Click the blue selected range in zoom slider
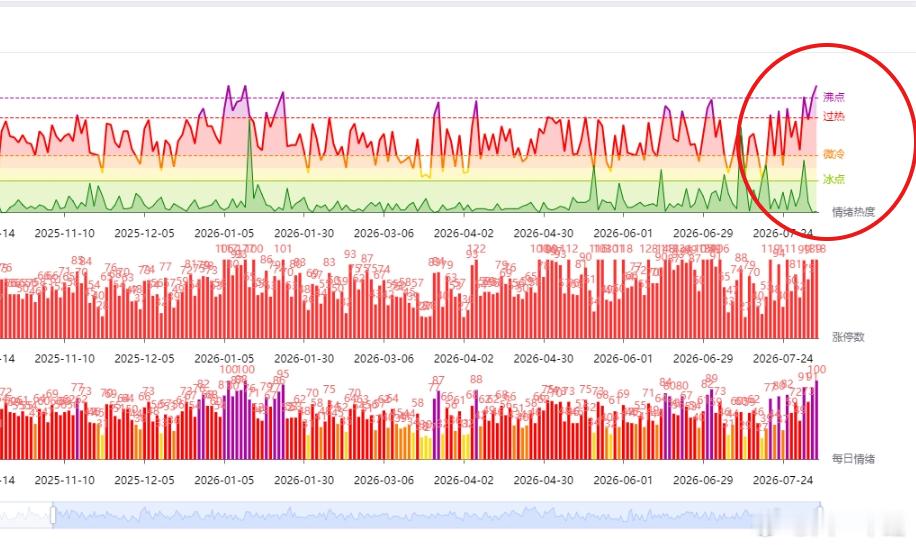The width and height of the screenshot is (916, 546). 436,515
